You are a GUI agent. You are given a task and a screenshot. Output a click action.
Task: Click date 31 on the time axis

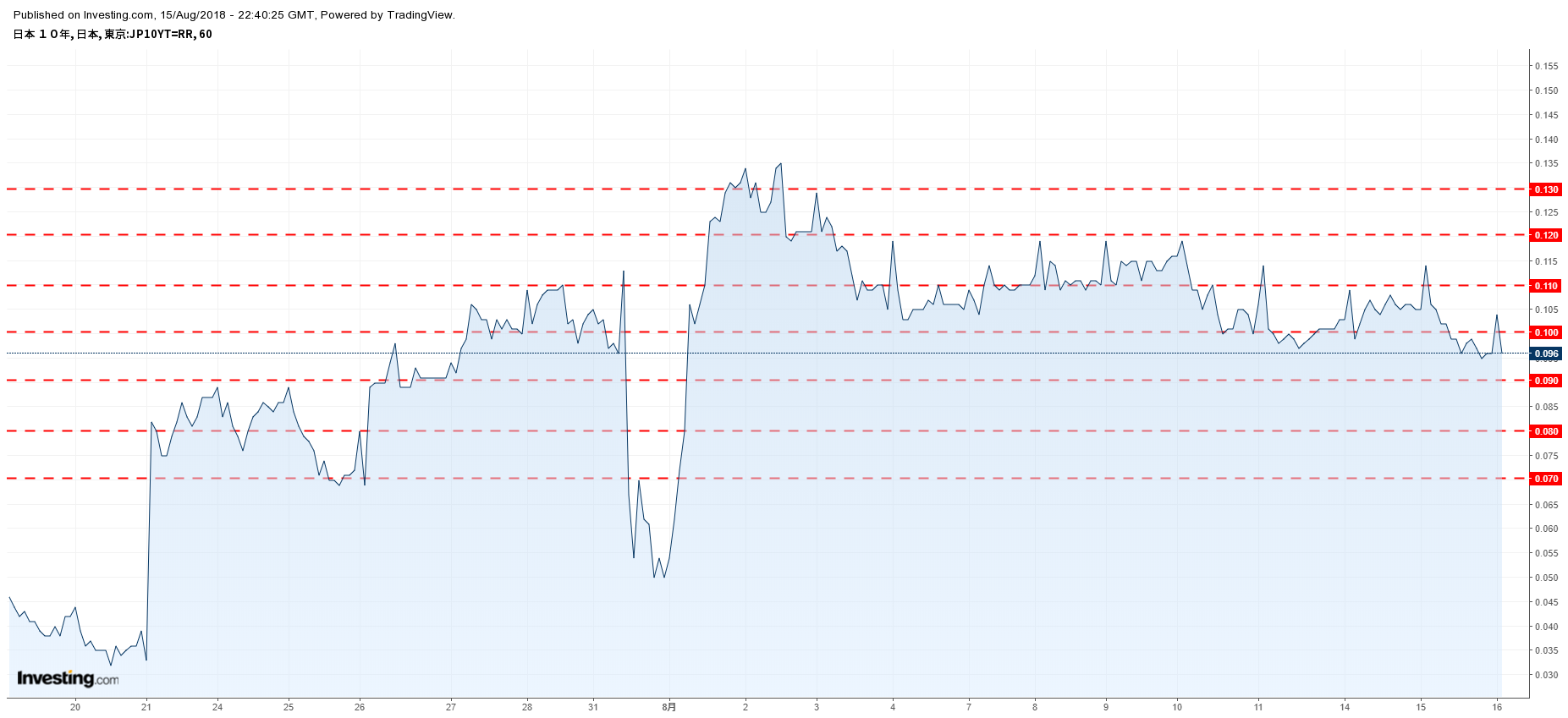[x=593, y=707]
